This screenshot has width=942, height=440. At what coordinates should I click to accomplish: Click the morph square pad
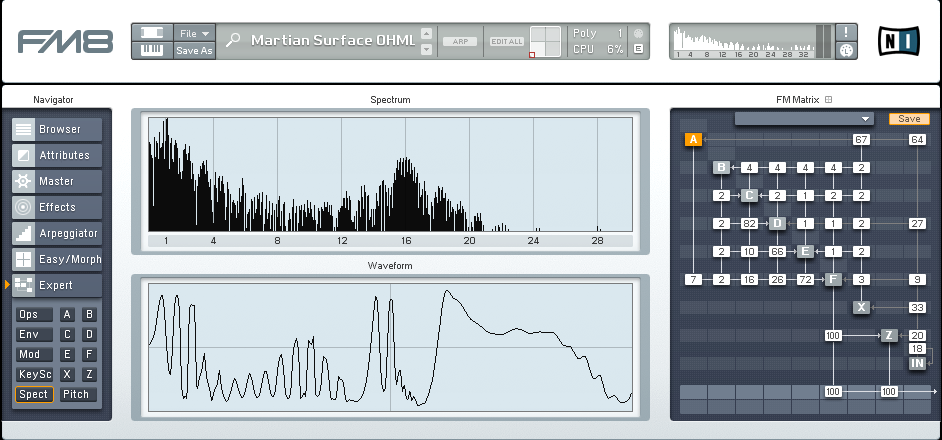(545, 41)
